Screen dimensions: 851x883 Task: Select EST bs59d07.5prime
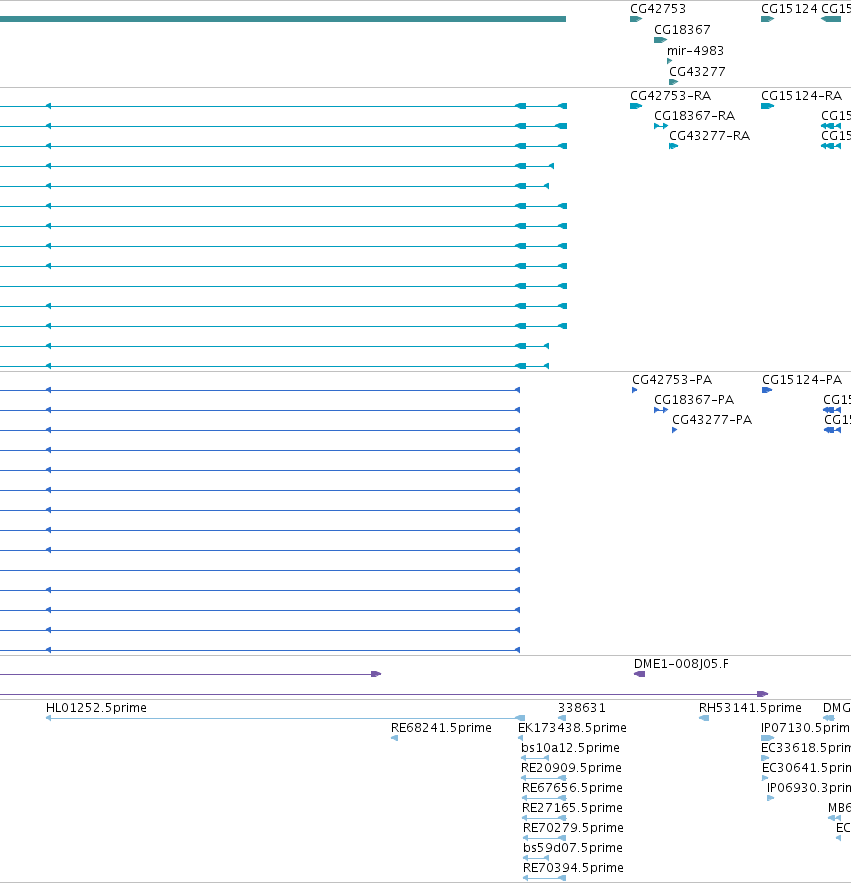pyautogui.click(x=572, y=848)
